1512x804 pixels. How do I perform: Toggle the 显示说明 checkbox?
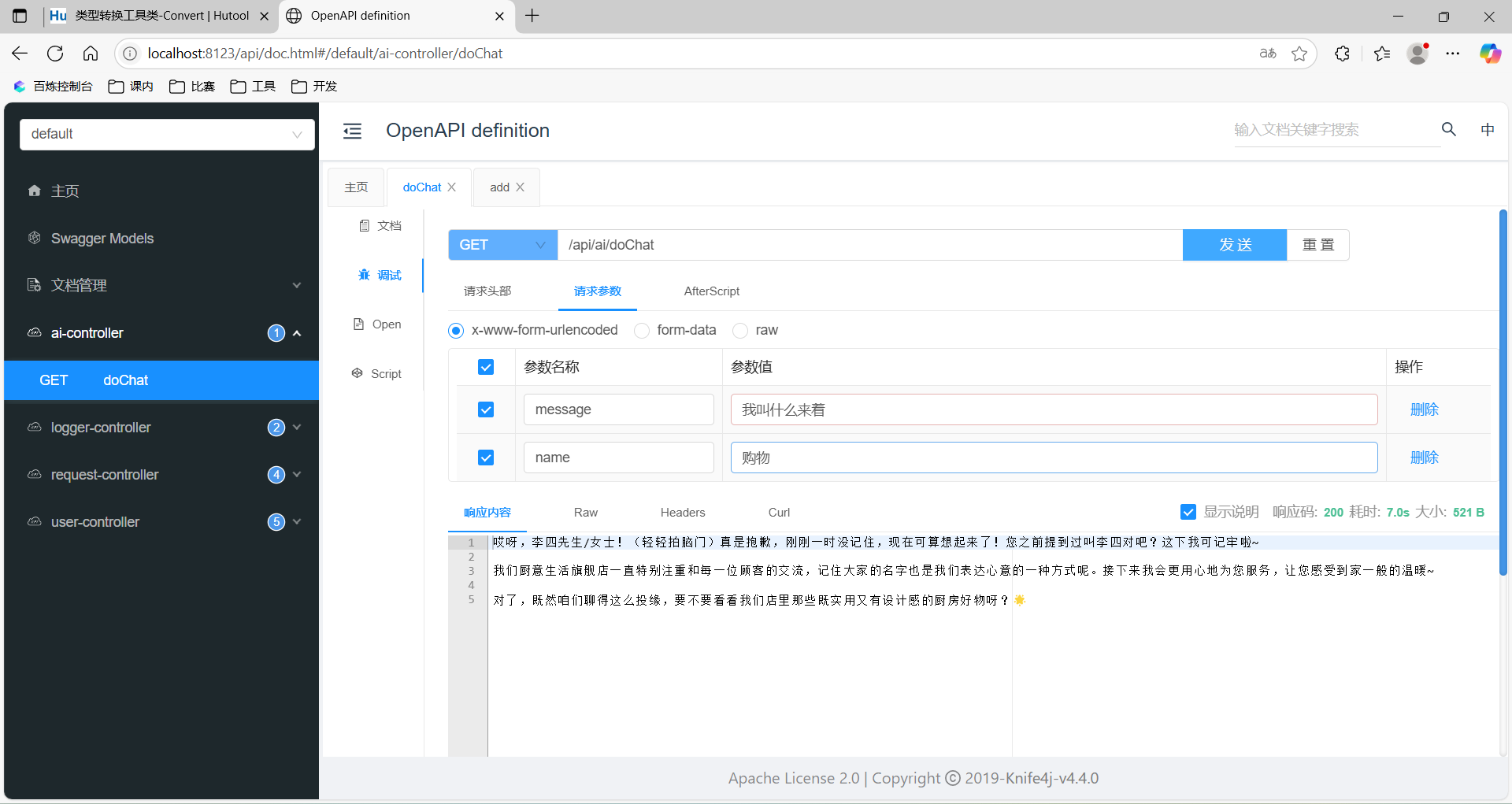[x=1188, y=512]
